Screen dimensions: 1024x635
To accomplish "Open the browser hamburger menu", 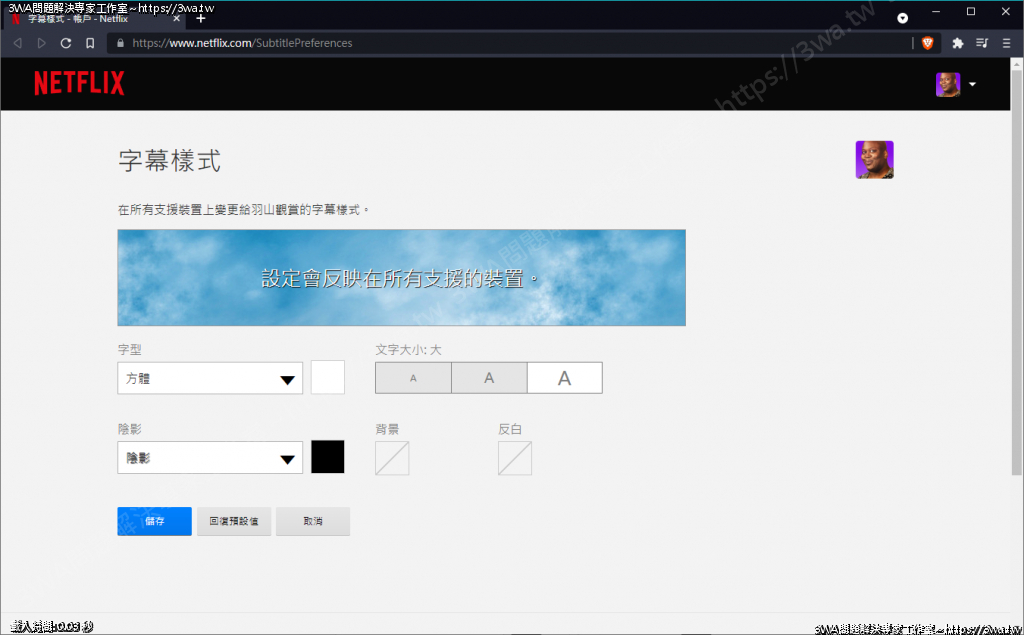I will click(1006, 43).
